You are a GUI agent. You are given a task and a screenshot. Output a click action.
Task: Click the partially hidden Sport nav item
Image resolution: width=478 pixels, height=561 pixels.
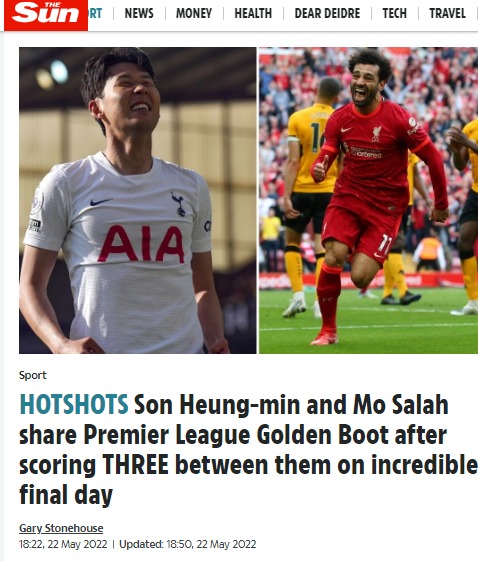[95, 14]
